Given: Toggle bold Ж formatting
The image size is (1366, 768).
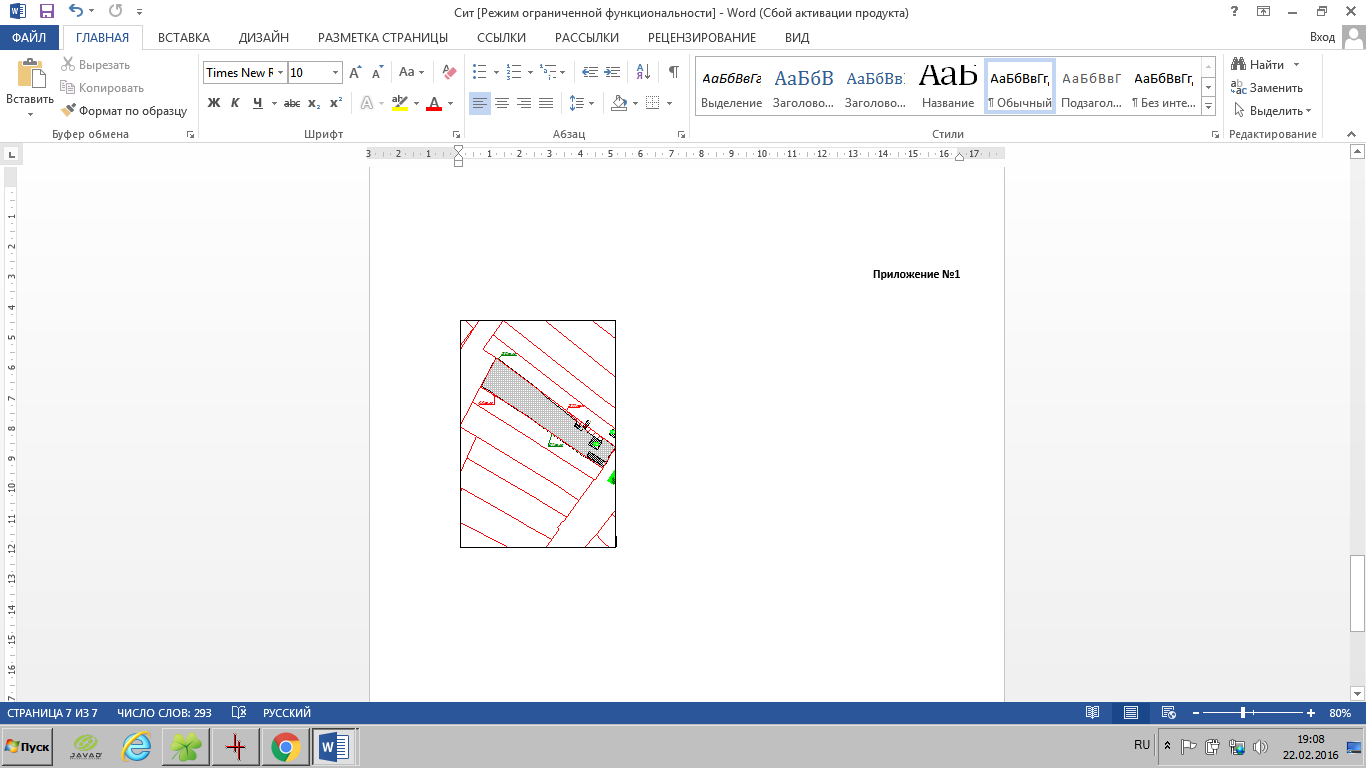Looking at the screenshot, I should [x=213, y=103].
